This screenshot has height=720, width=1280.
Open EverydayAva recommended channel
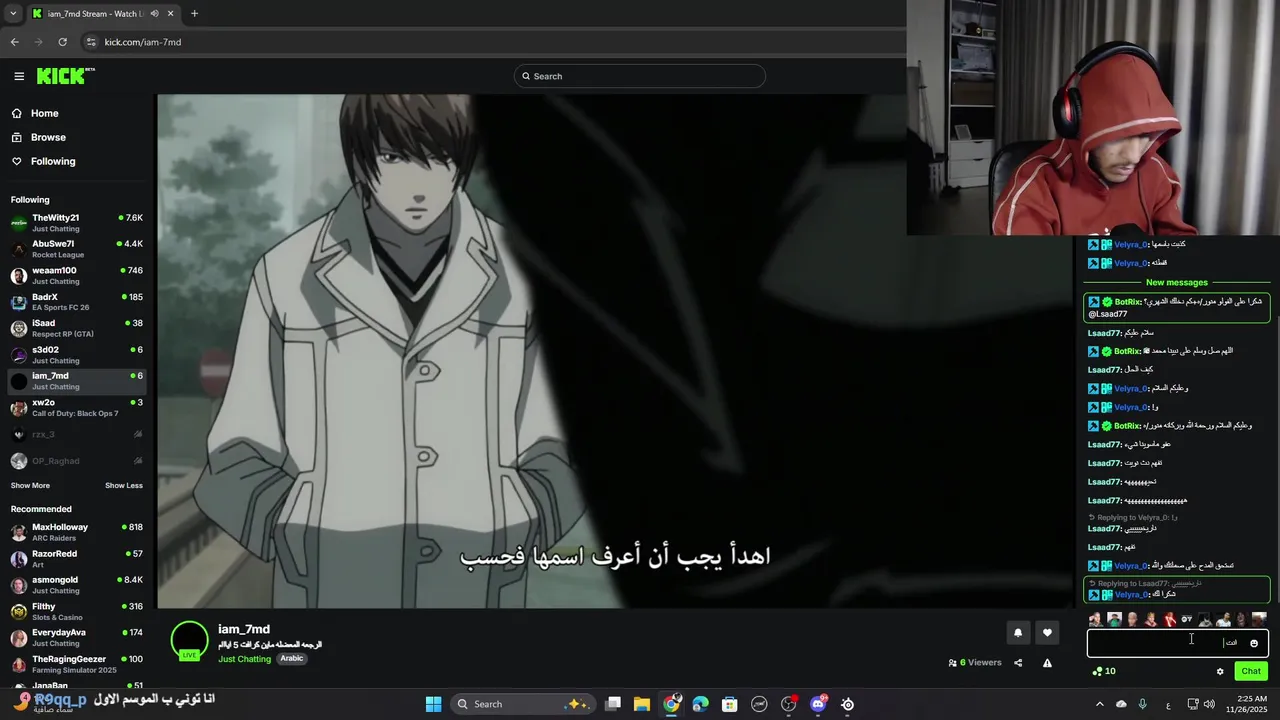(77, 638)
